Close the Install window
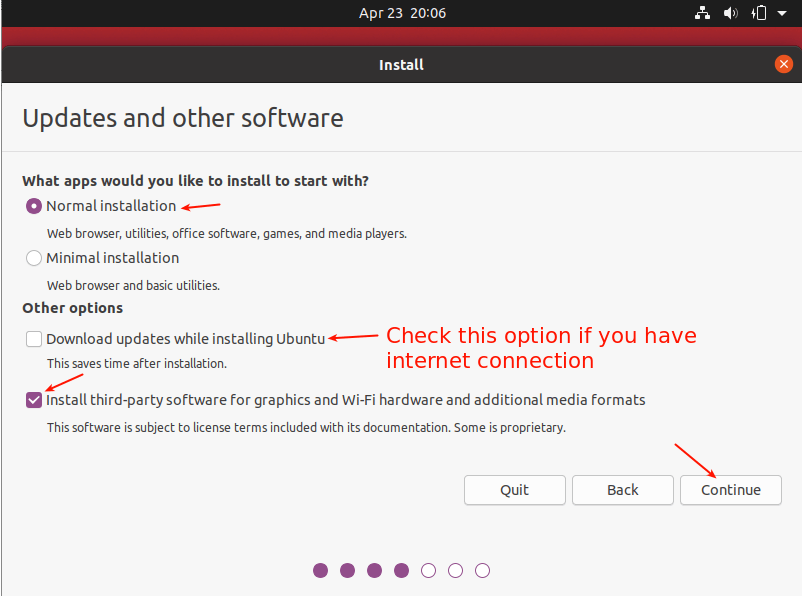 click(x=783, y=64)
